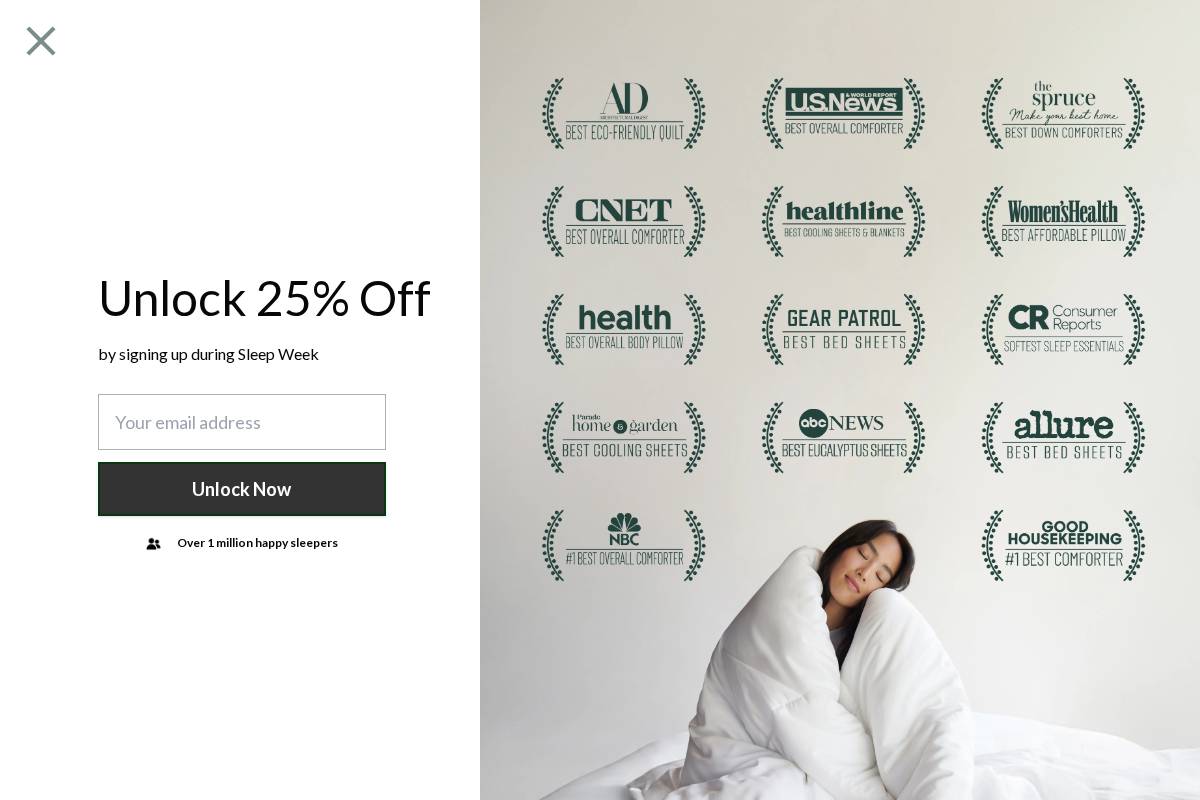Screen dimensions: 1200x800
Task: Select the Gear Patrol Best Bed Sheets badge
Action: tap(844, 329)
